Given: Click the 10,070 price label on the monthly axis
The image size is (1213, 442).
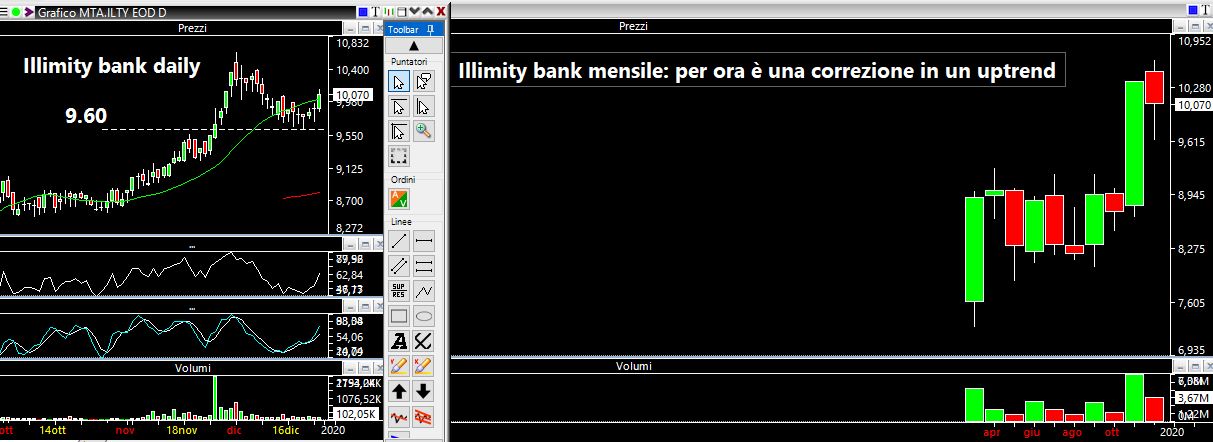Looking at the screenshot, I should [1193, 104].
